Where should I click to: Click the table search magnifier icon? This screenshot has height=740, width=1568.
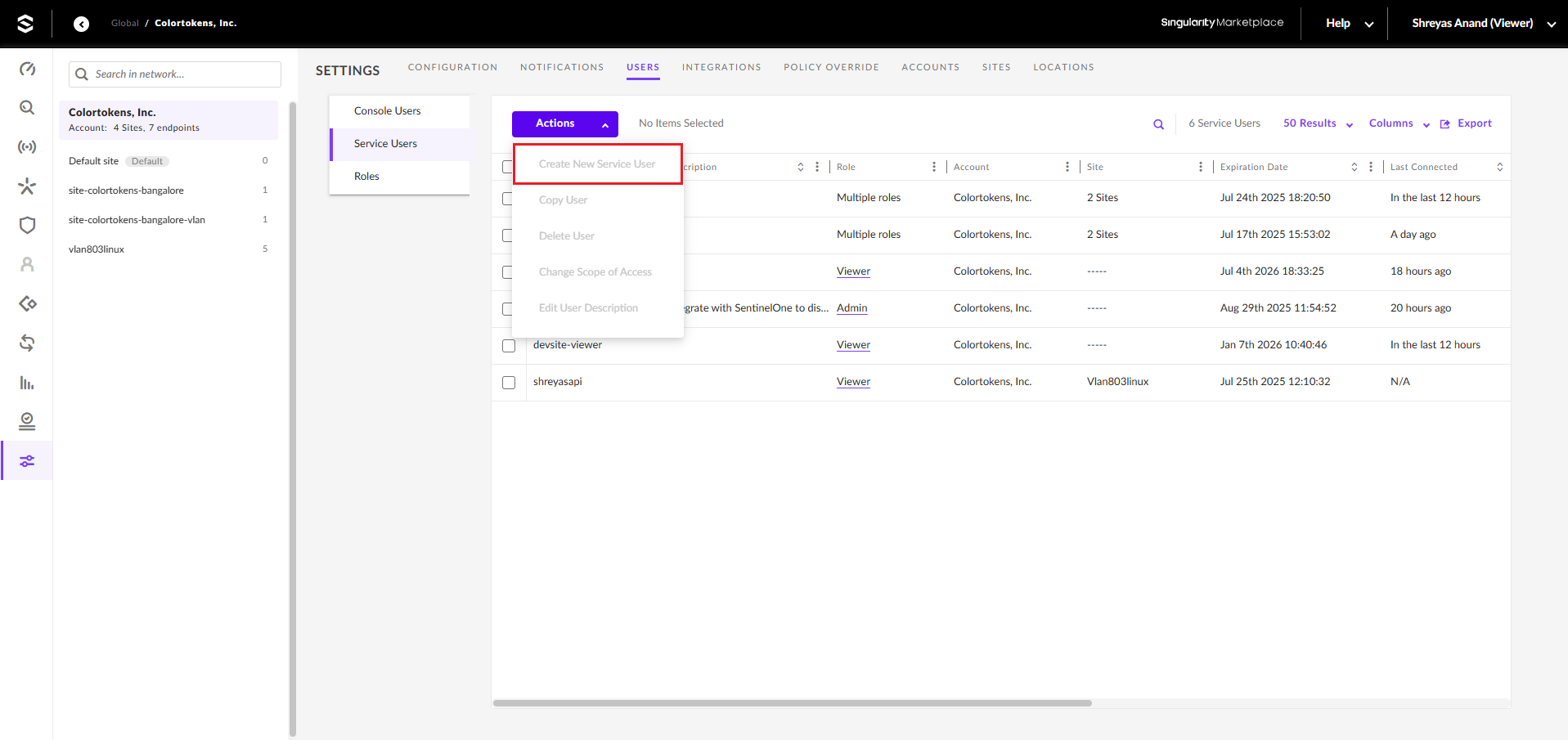pos(1158,124)
